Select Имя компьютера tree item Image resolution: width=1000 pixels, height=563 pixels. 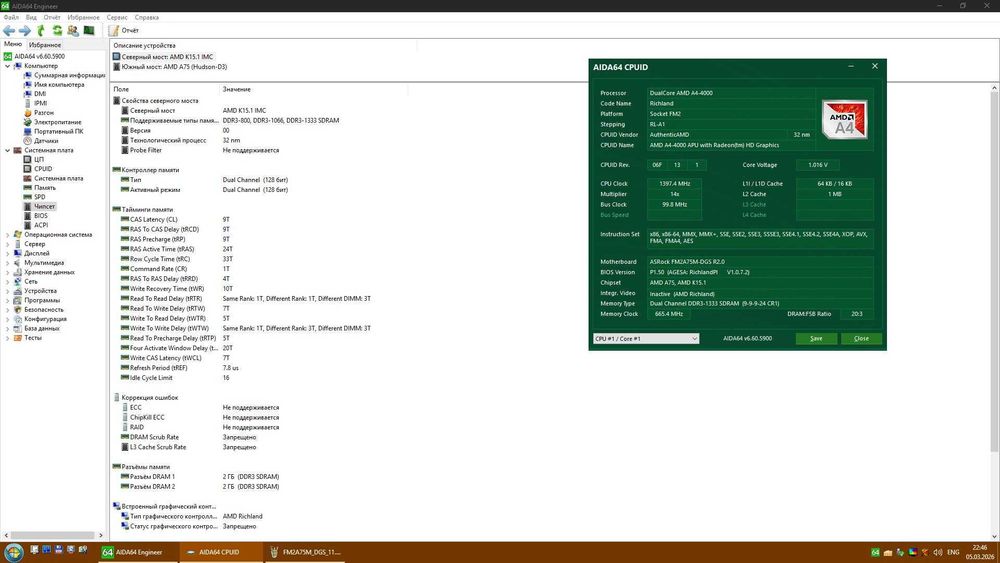[59, 85]
